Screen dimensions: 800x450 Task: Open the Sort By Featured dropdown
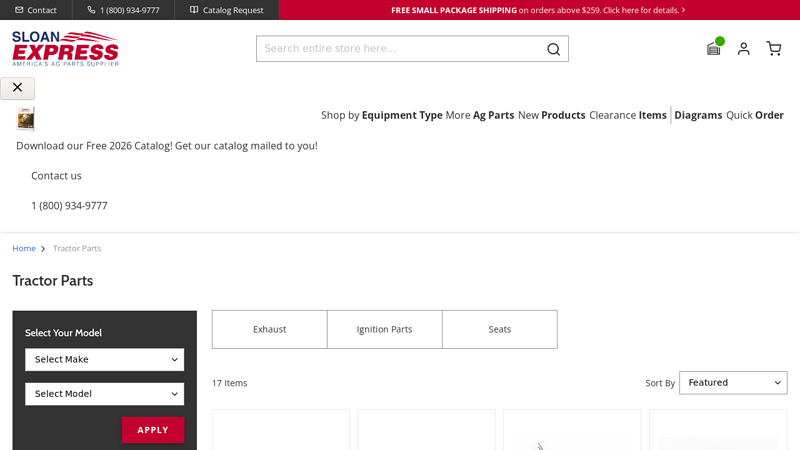(733, 382)
